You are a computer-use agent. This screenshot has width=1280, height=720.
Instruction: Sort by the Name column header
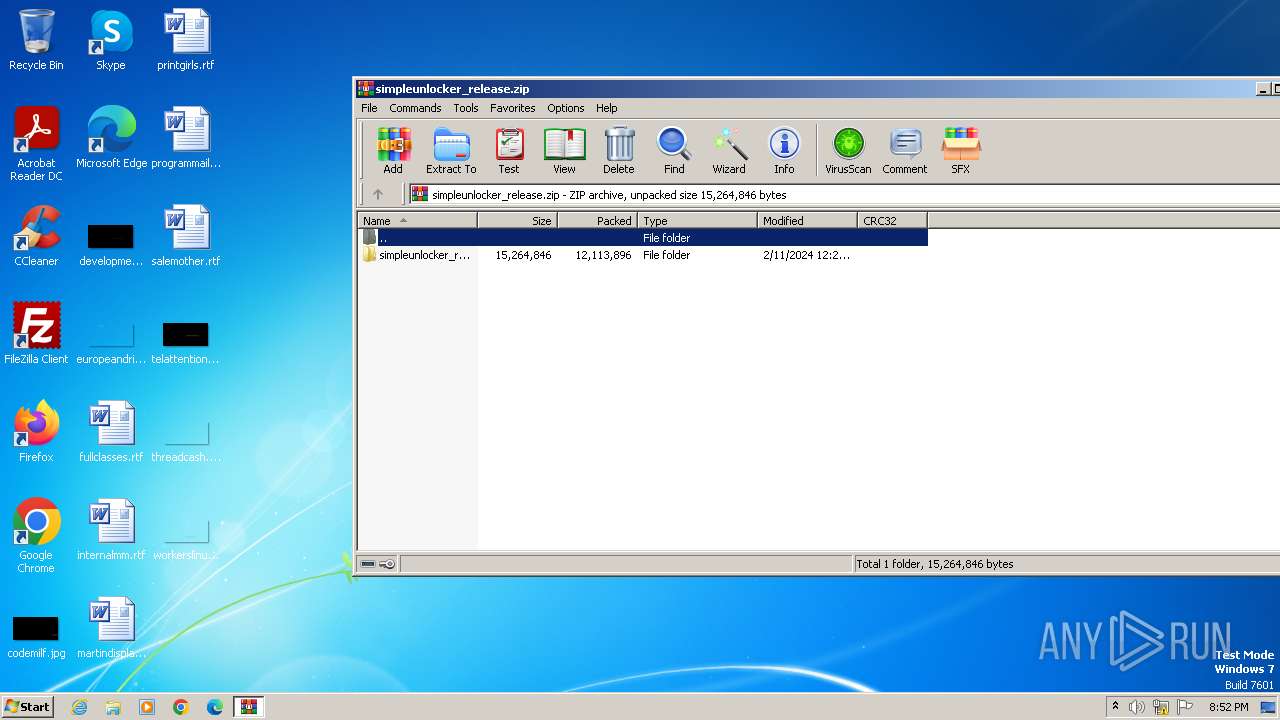point(418,221)
